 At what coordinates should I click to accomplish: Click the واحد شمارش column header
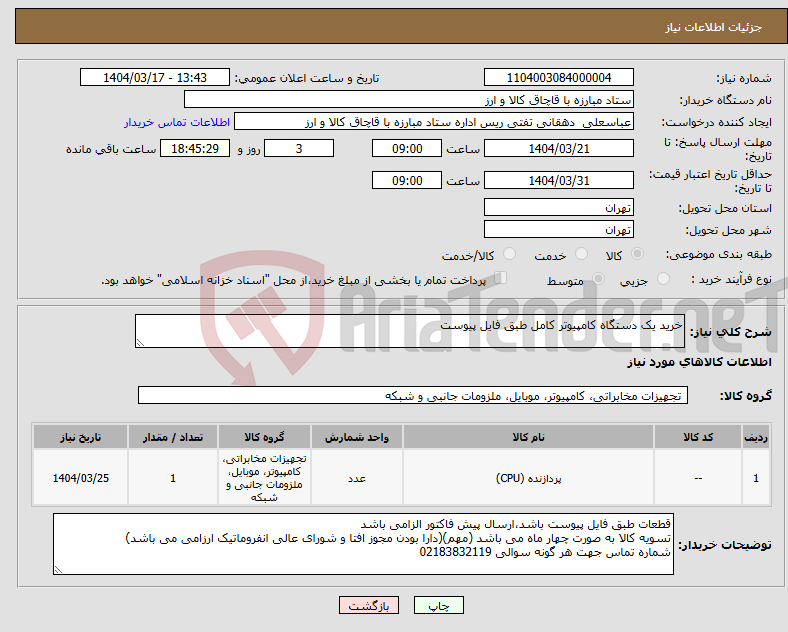click(357, 437)
